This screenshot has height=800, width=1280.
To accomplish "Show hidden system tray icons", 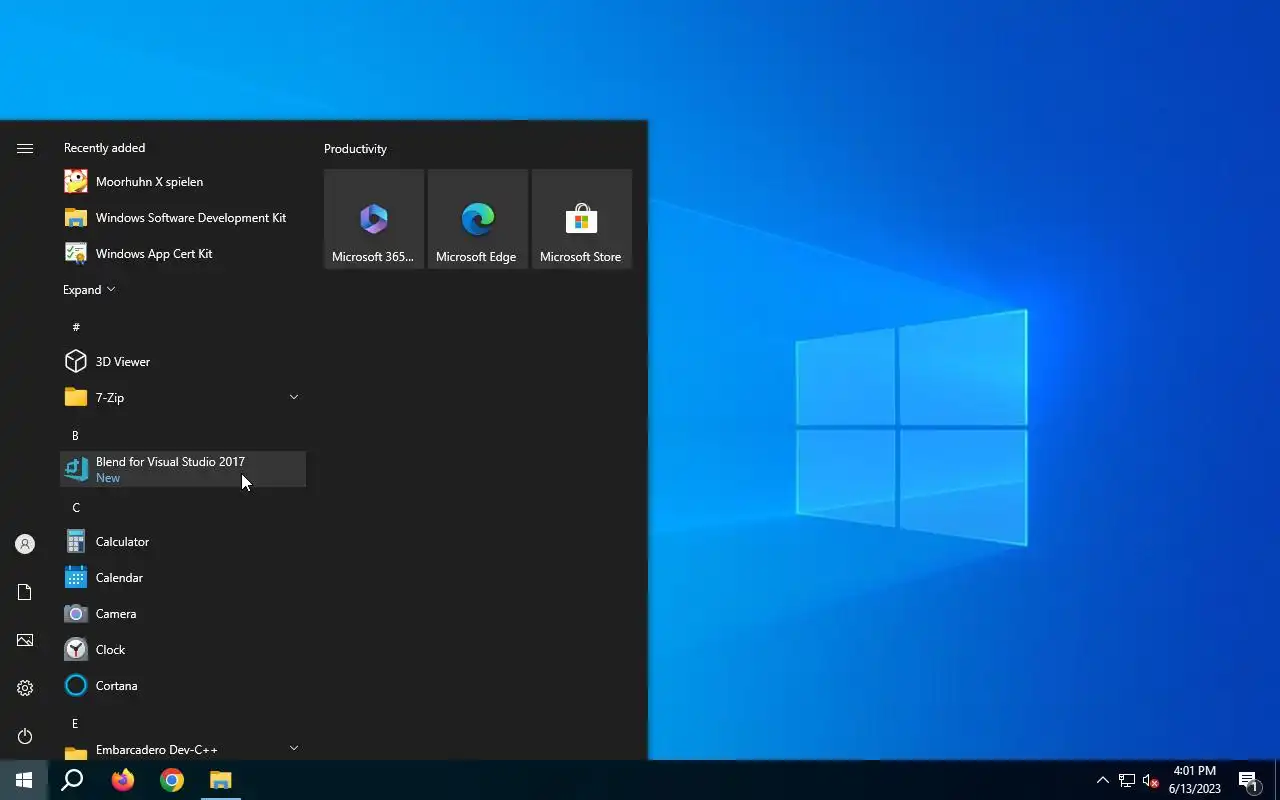I will [x=1102, y=780].
